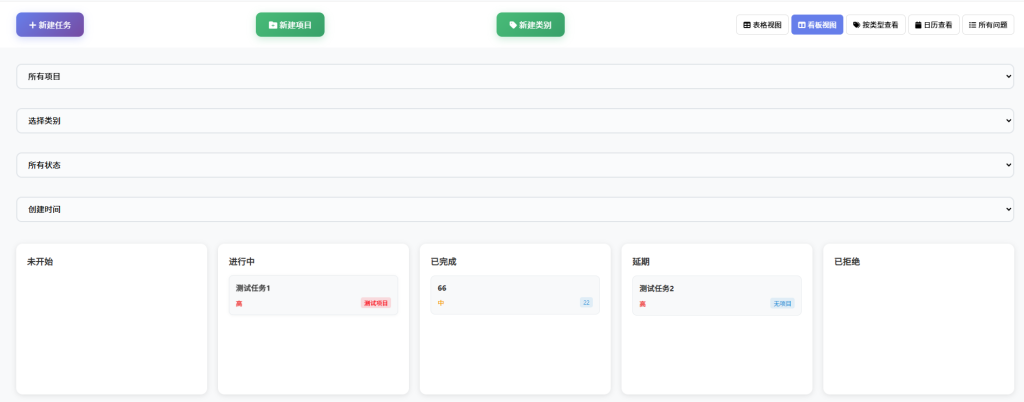
Task: Click the tag icon on 新建类别
Action: tap(513, 25)
